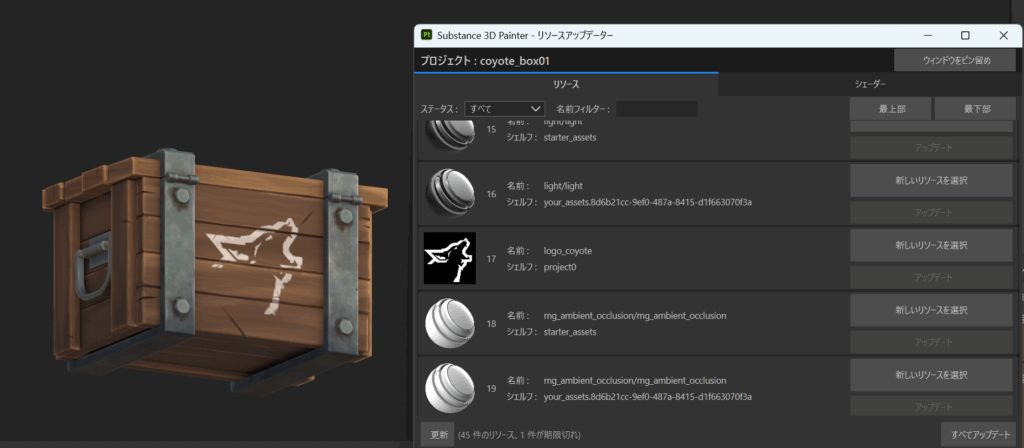
Task: Click the すべてアップデート button
Action: click(977, 435)
